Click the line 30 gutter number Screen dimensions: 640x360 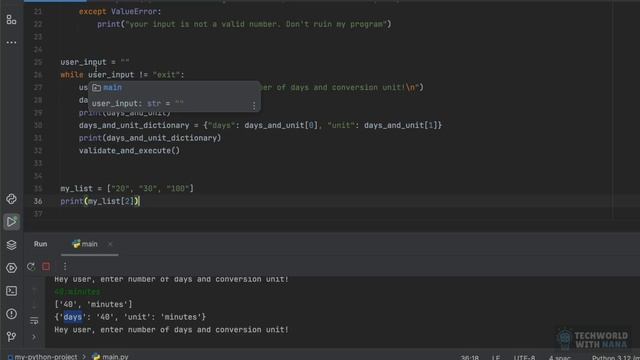[x=38, y=125]
